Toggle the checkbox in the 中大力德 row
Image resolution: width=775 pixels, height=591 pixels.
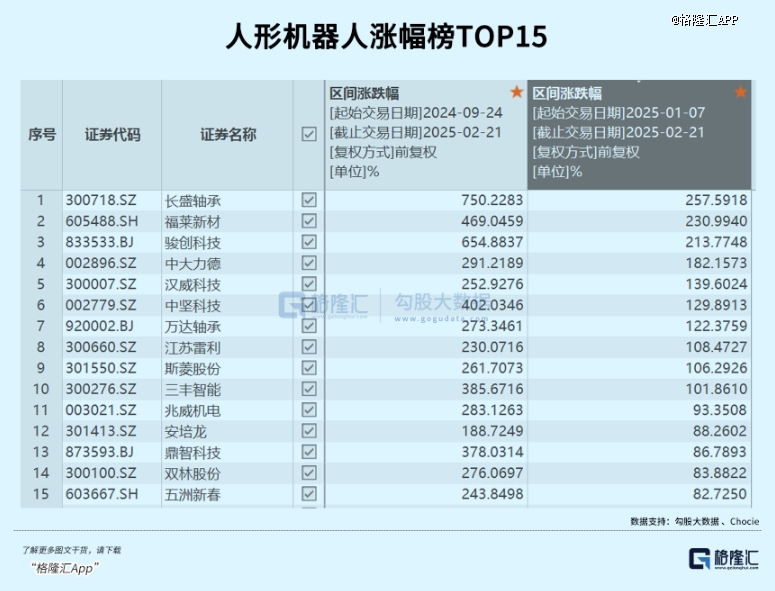(309, 263)
